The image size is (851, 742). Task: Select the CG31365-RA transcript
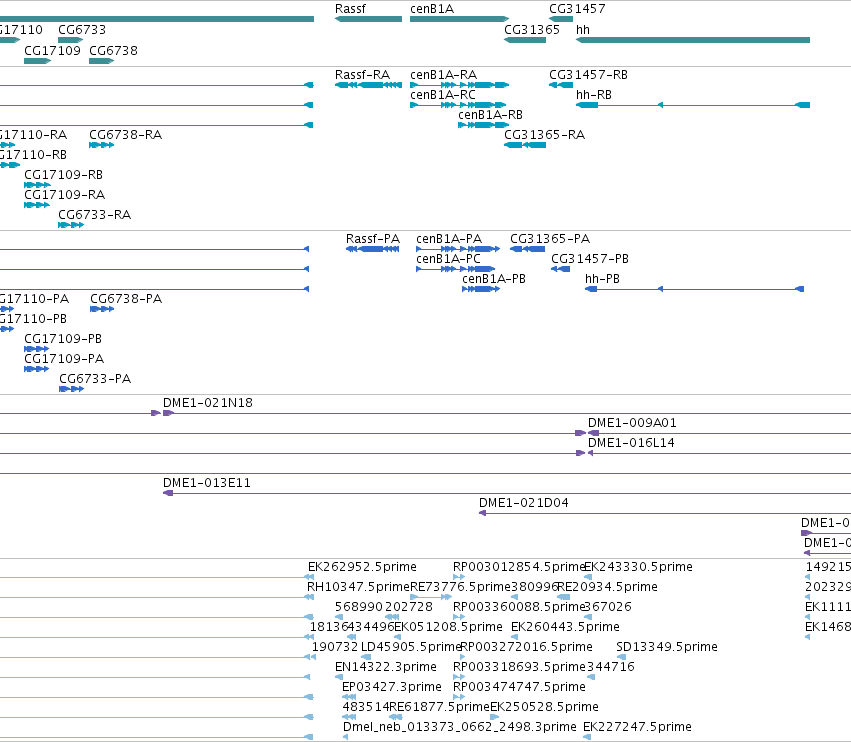click(525, 145)
